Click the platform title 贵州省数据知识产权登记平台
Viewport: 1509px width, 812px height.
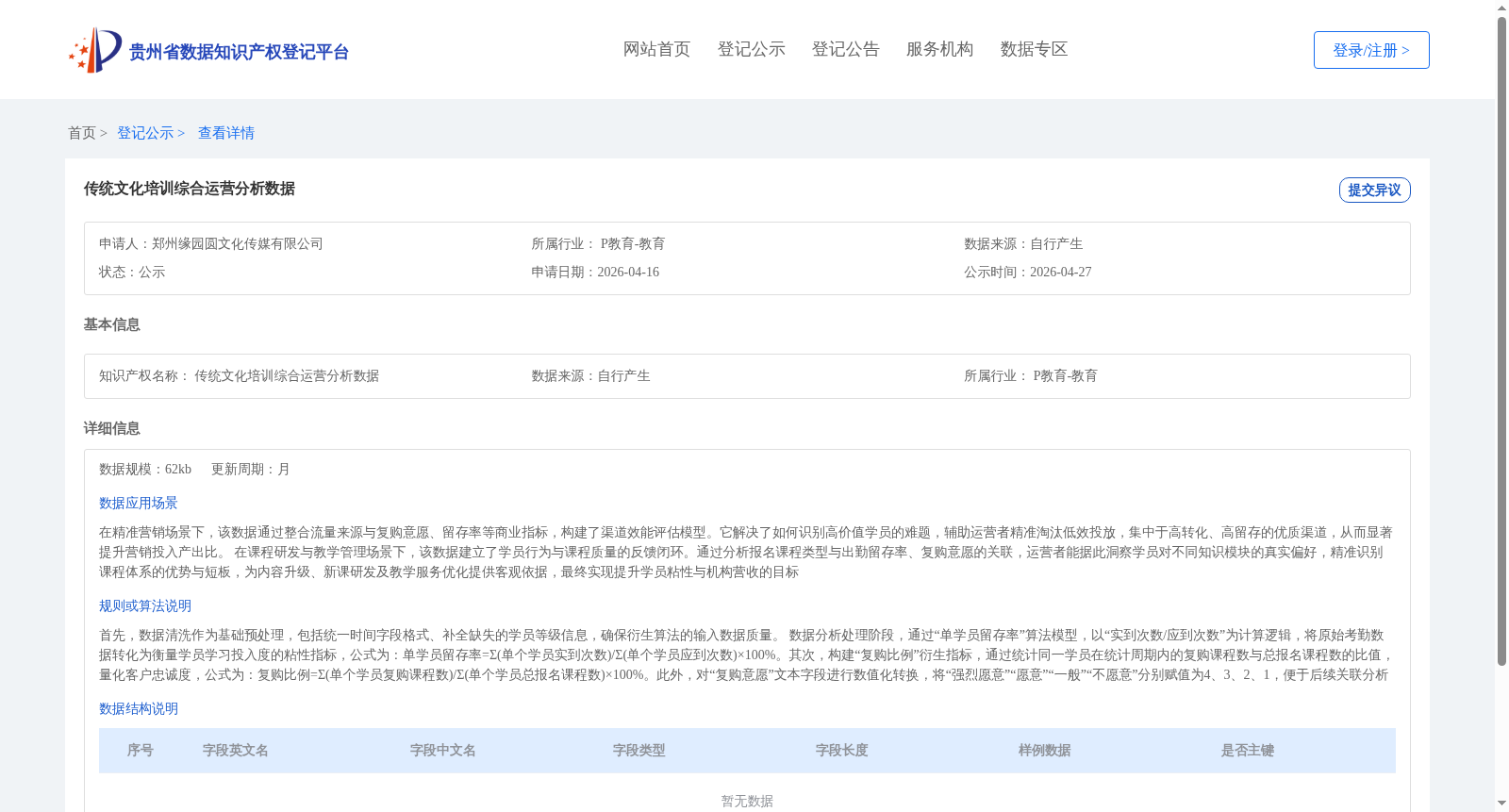click(239, 52)
